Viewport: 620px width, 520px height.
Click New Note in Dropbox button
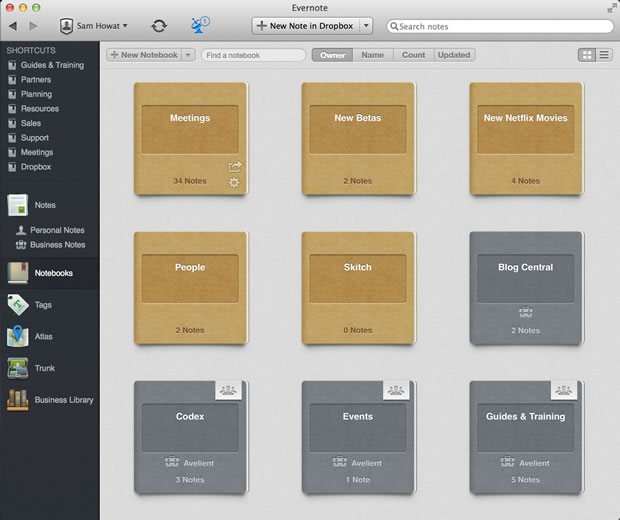[x=306, y=26]
